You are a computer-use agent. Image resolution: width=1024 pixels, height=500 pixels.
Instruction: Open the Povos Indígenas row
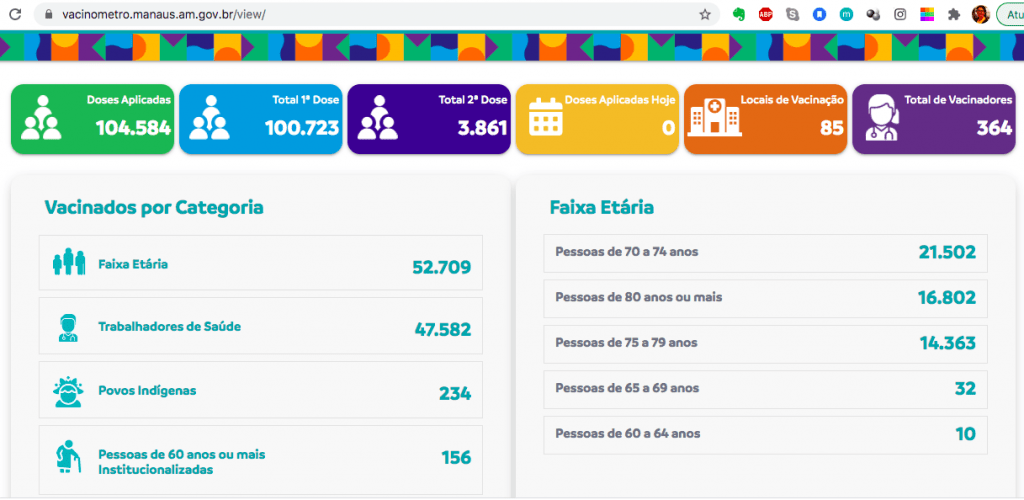pos(261,390)
